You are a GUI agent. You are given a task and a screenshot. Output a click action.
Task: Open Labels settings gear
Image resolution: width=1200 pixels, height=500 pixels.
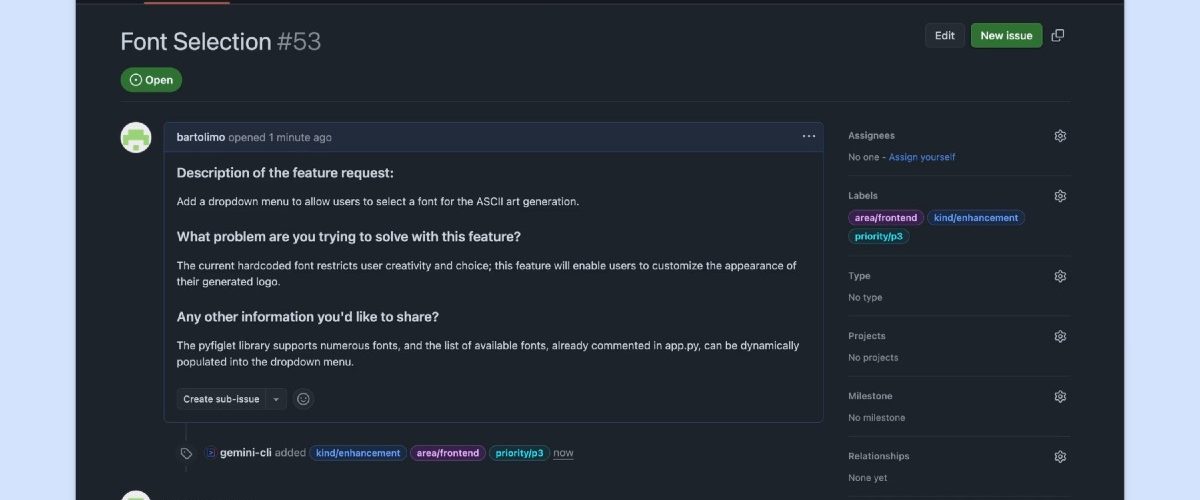[x=1060, y=196]
